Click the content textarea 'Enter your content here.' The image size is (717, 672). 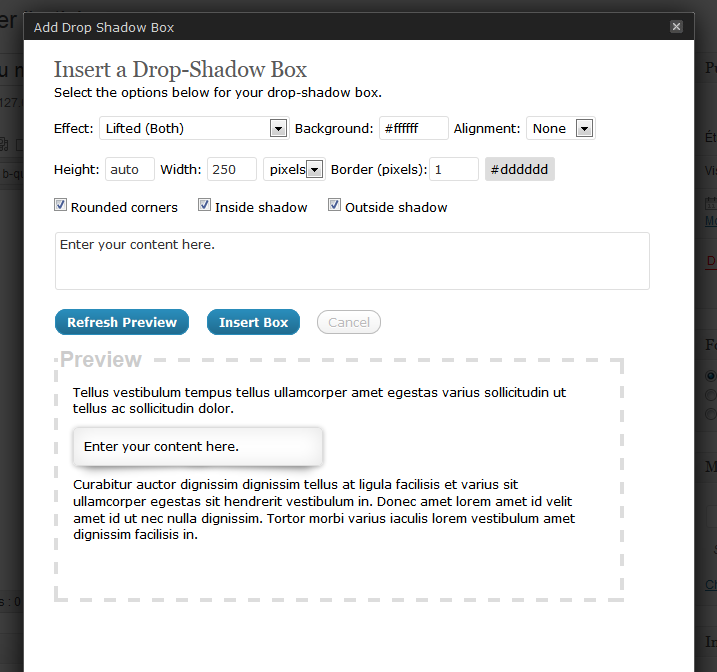point(353,261)
